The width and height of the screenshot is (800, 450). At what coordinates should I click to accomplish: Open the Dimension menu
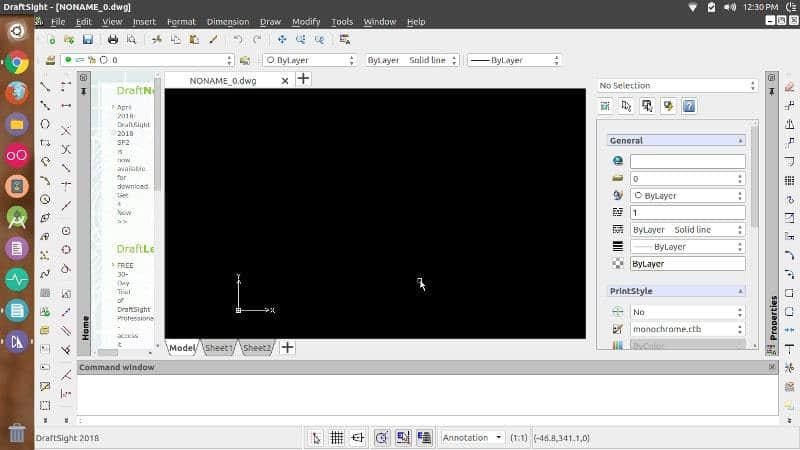pos(227,21)
